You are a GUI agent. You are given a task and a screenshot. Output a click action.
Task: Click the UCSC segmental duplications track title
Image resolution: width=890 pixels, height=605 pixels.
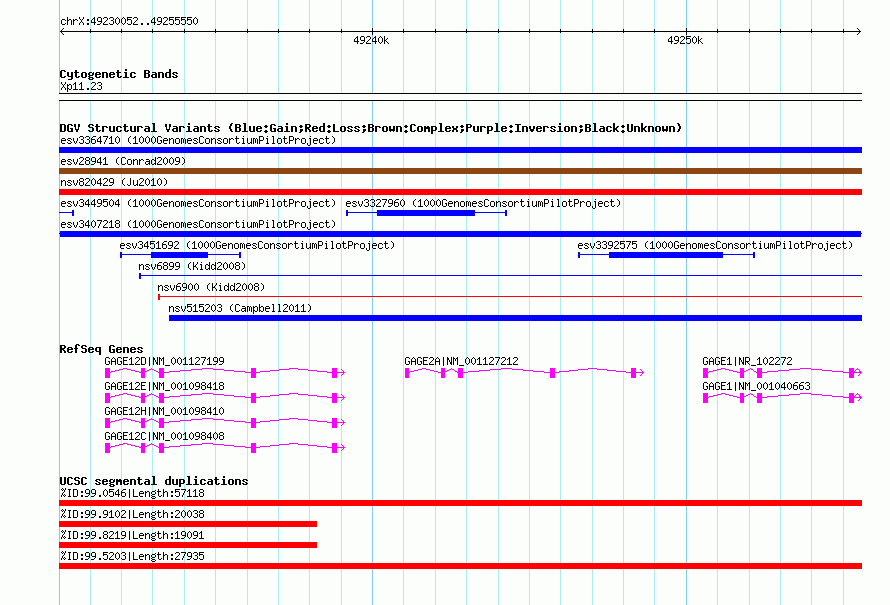154,481
